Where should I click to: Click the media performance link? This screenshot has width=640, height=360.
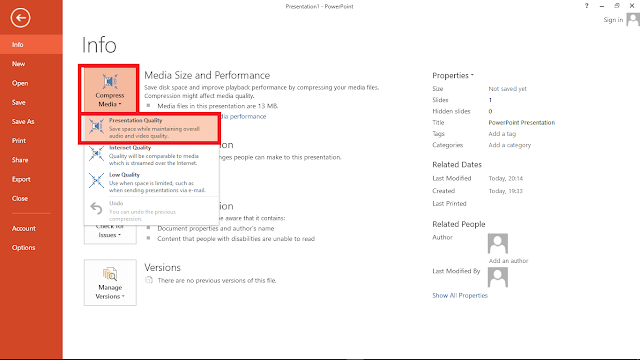point(243,116)
